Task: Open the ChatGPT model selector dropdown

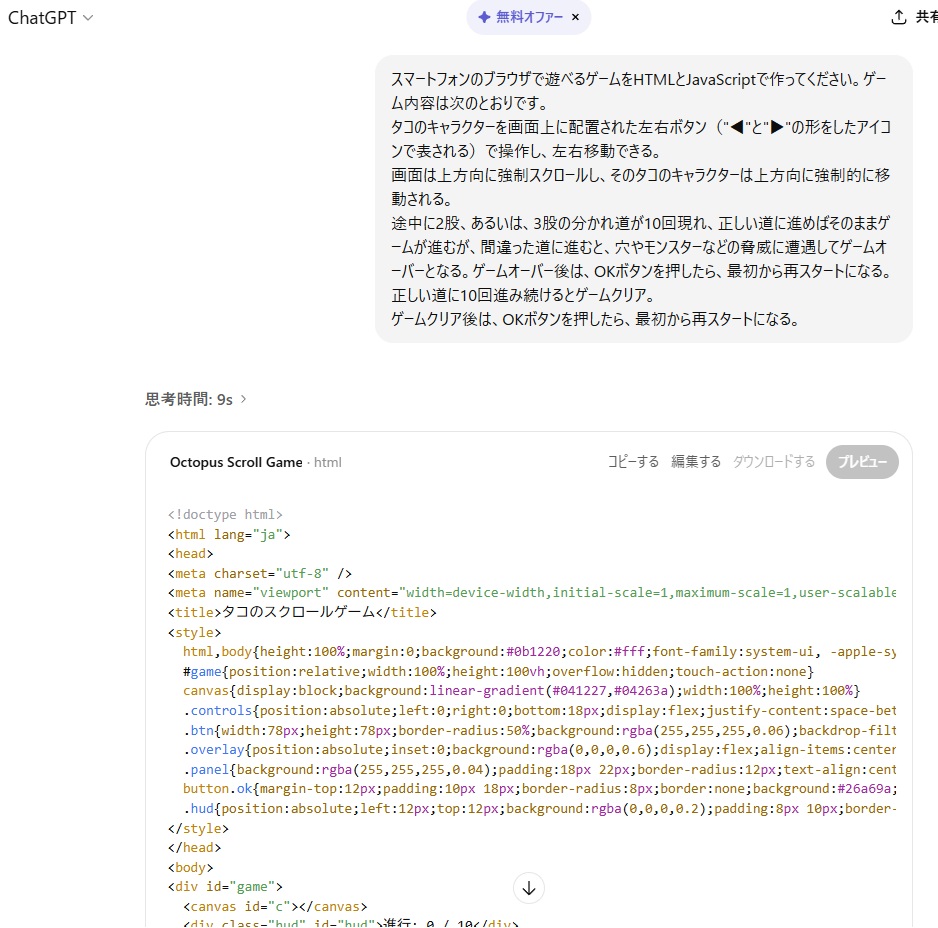Action: tap(50, 18)
